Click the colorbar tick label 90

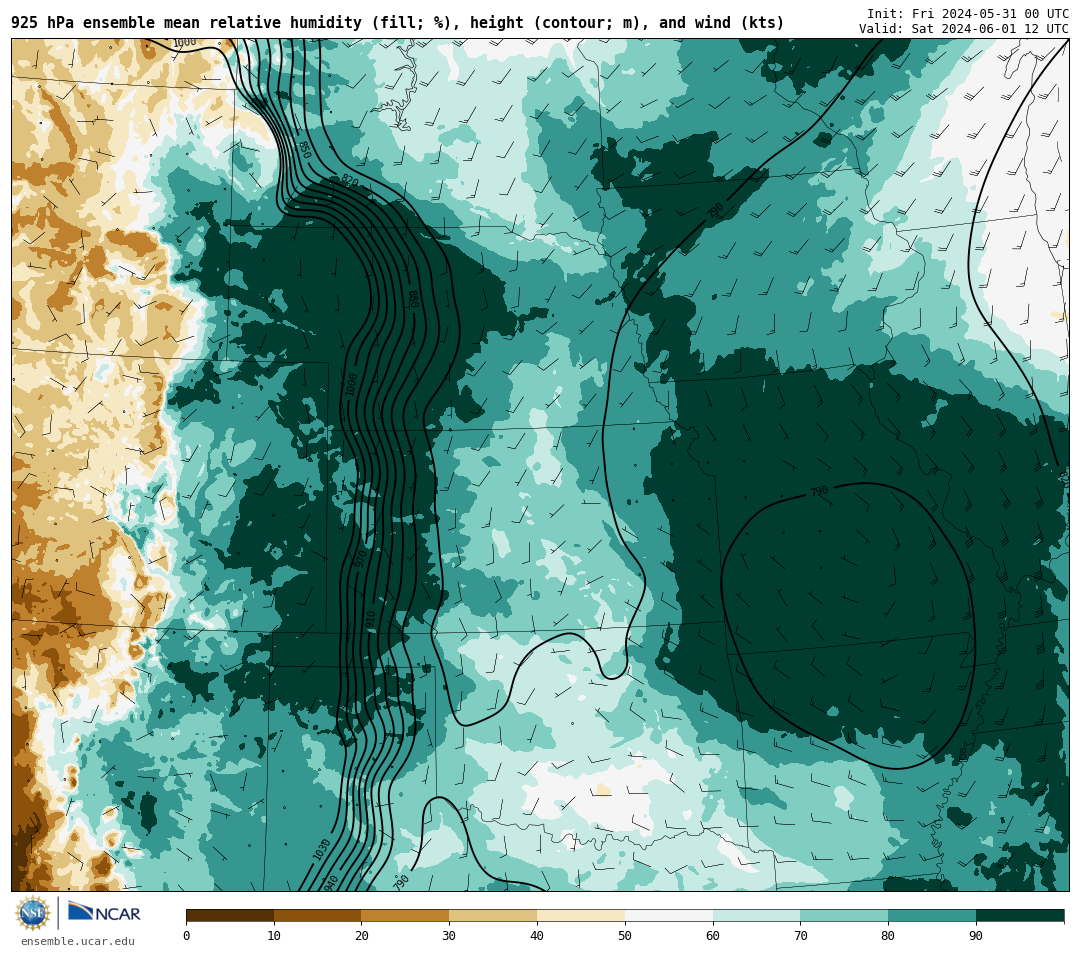(976, 935)
